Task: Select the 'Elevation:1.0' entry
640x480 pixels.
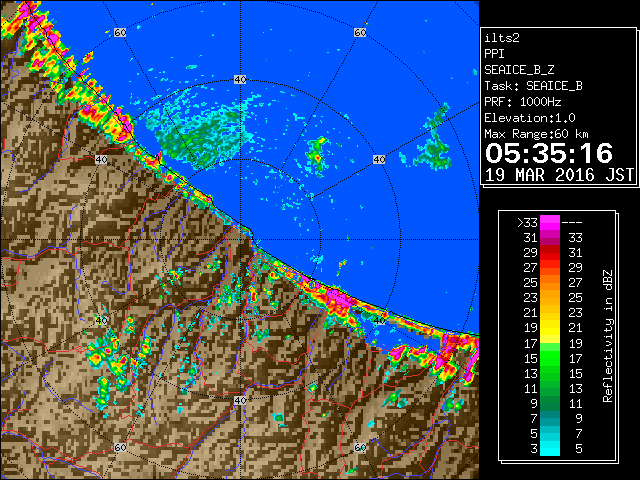Action: [x=530, y=118]
